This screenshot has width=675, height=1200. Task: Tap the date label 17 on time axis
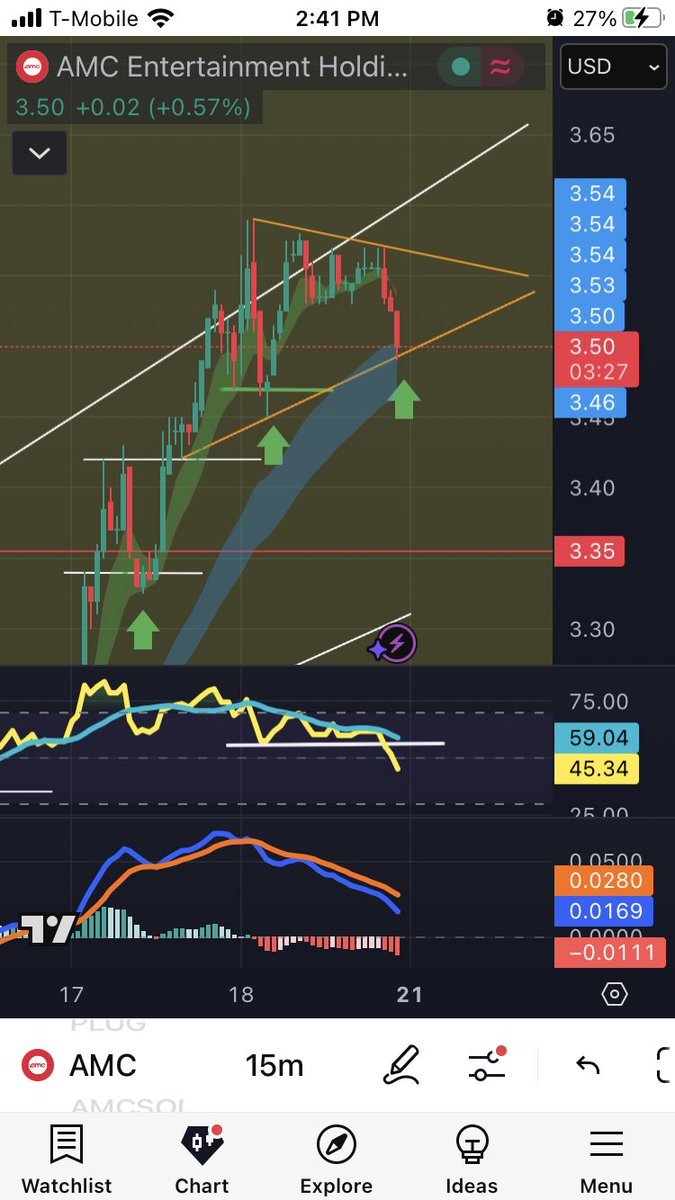(x=71, y=995)
